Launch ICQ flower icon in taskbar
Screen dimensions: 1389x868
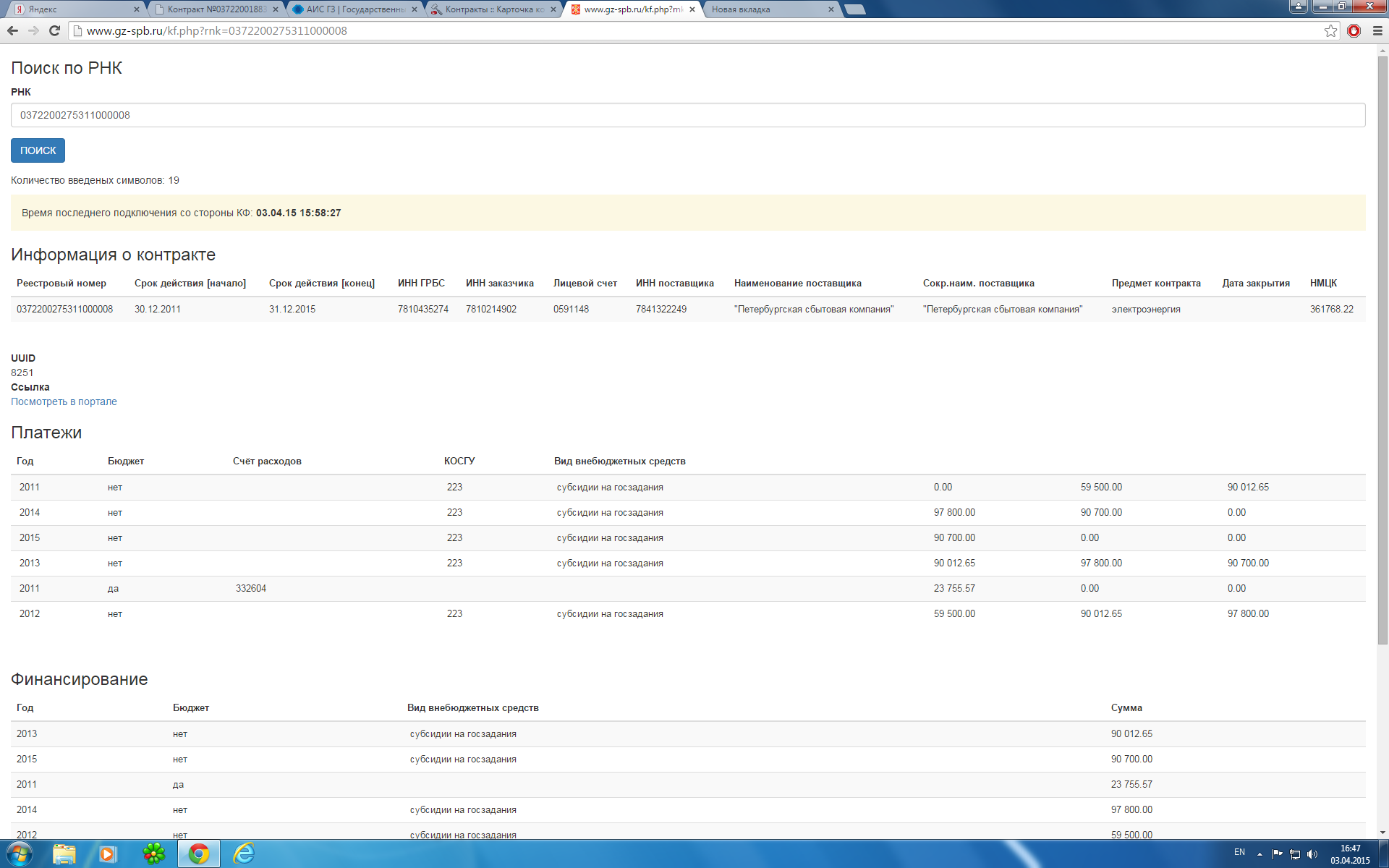153,854
